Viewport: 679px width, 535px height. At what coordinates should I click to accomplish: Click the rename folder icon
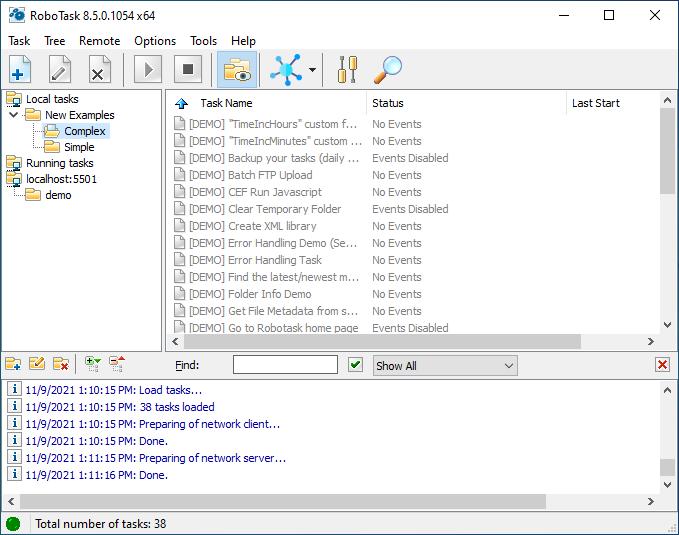(37, 363)
